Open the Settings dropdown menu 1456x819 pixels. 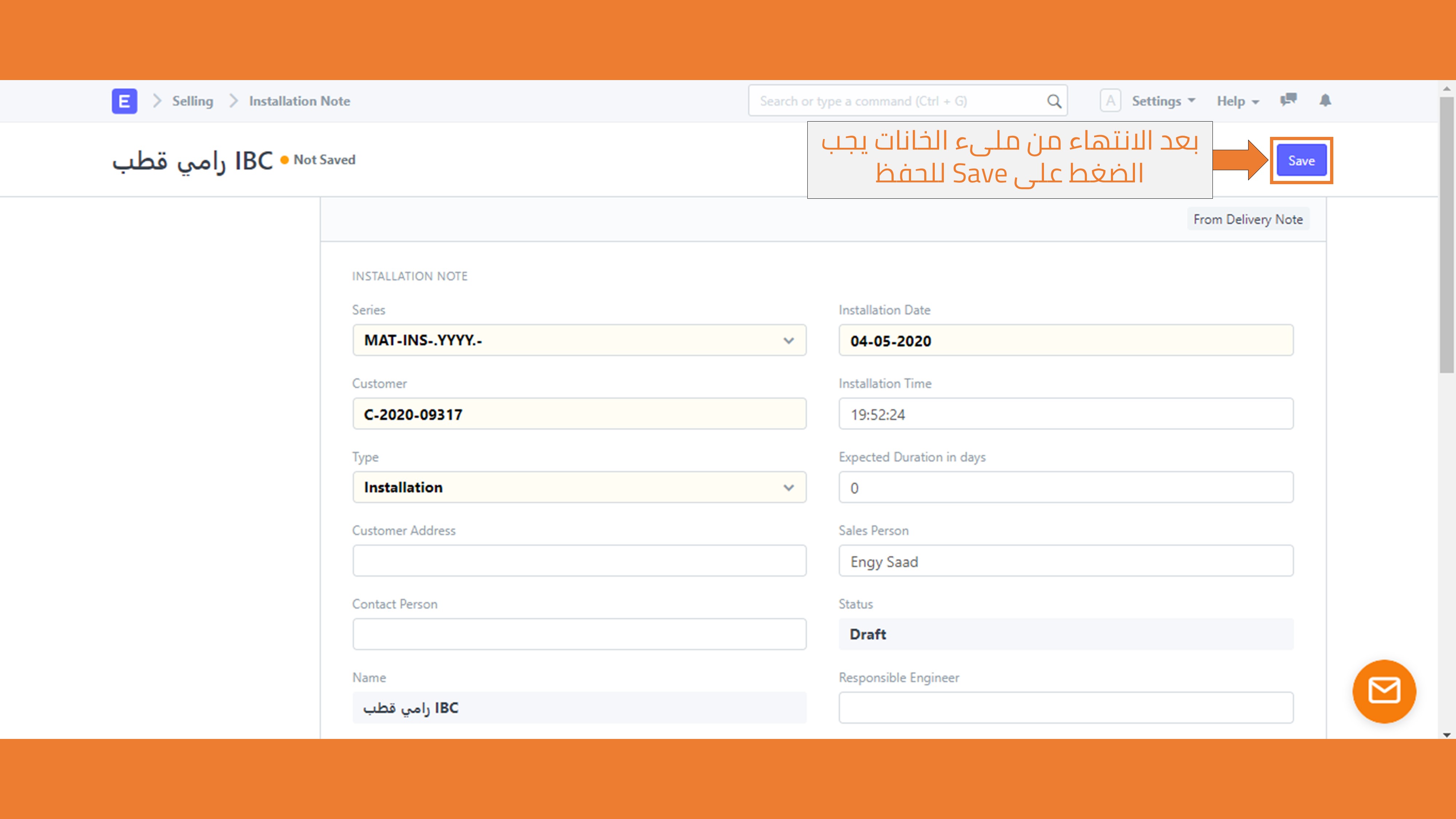[x=1163, y=101]
